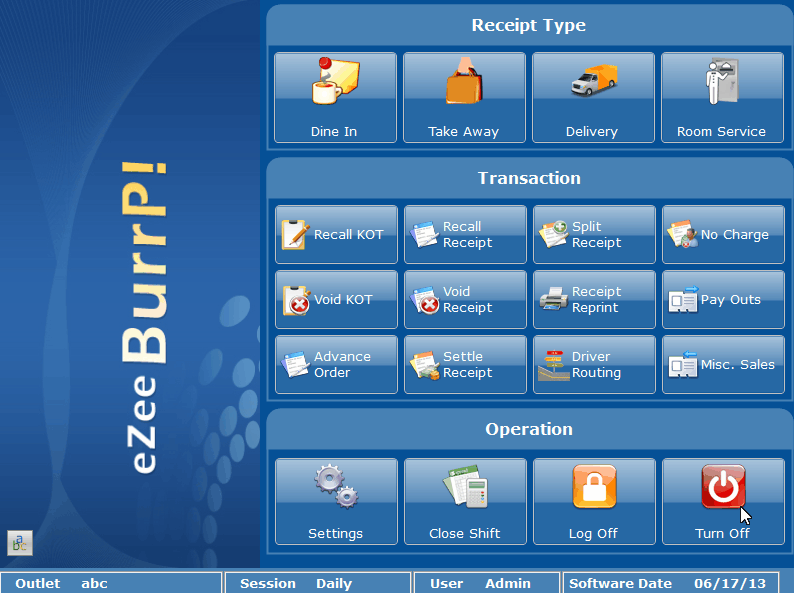The height and width of the screenshot is (593, 794).
Task: Create an Advance Order
Action: pos(335,365)
